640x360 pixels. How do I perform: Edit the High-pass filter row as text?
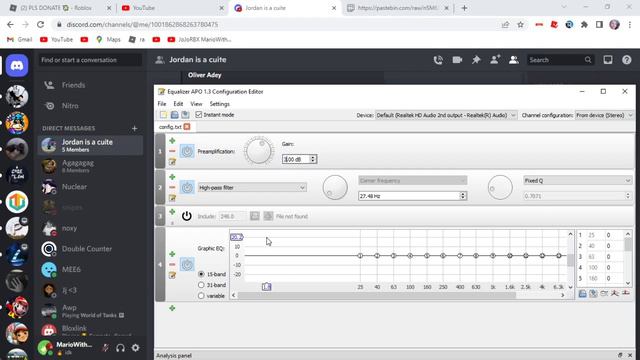[172, 198]
